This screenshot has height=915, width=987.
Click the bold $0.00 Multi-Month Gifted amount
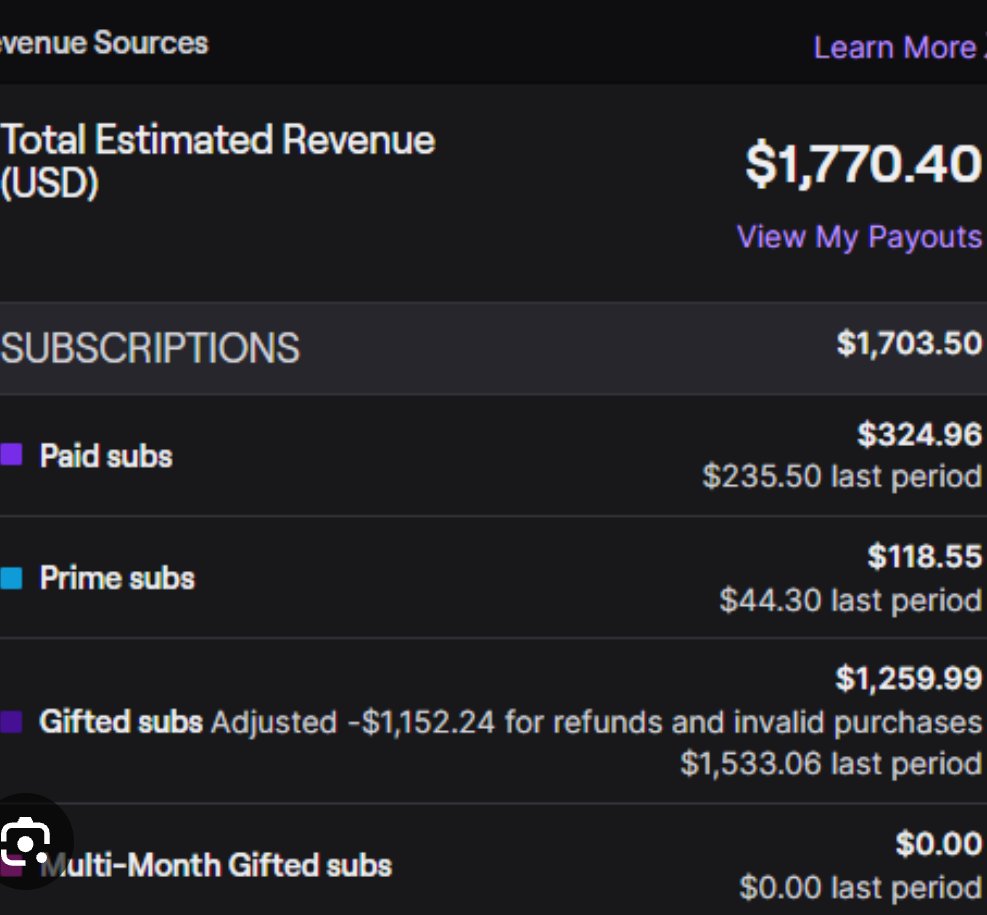point(939,843)
